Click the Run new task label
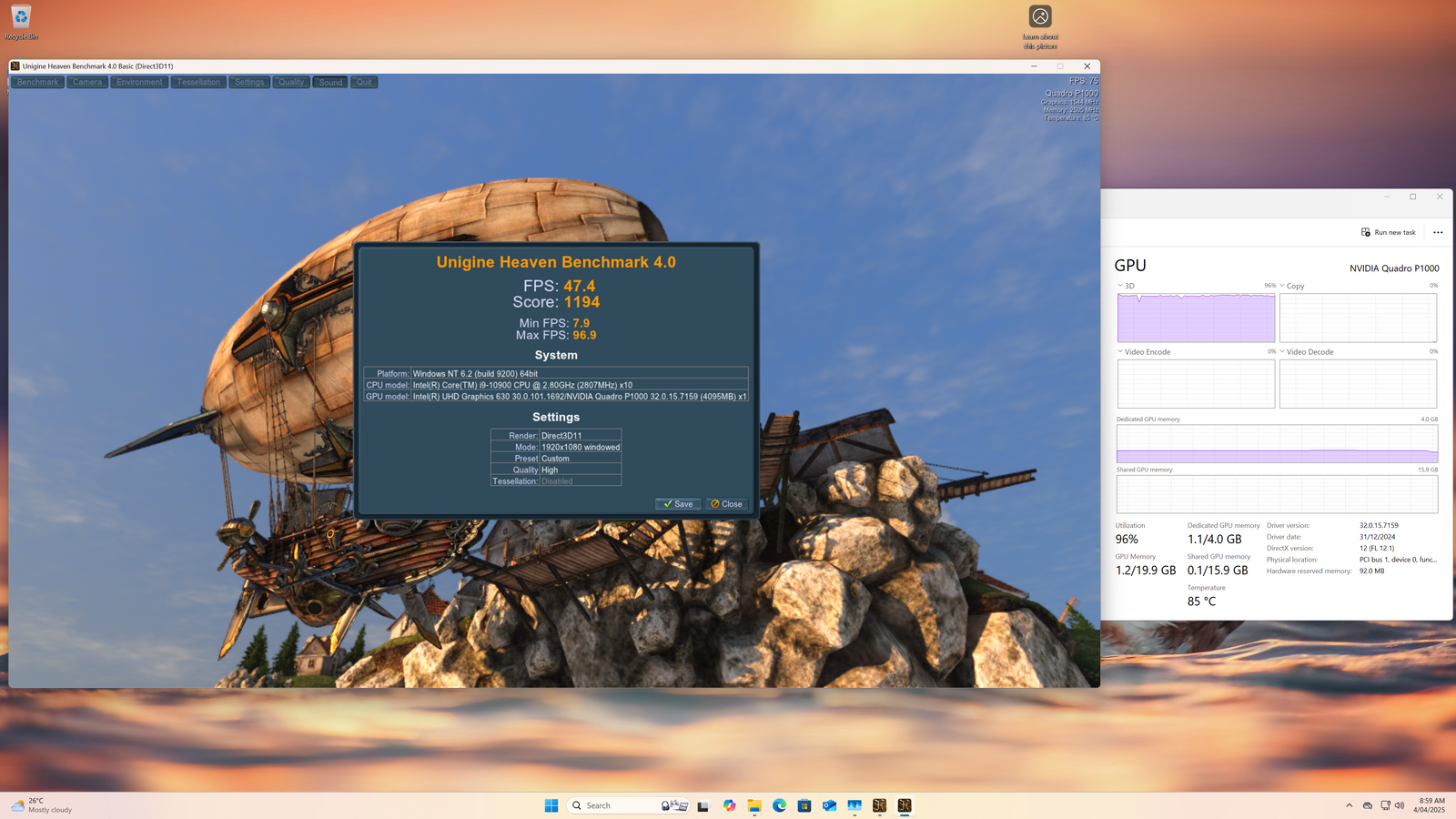The image size is (1456, 819). coord(1395,232)
